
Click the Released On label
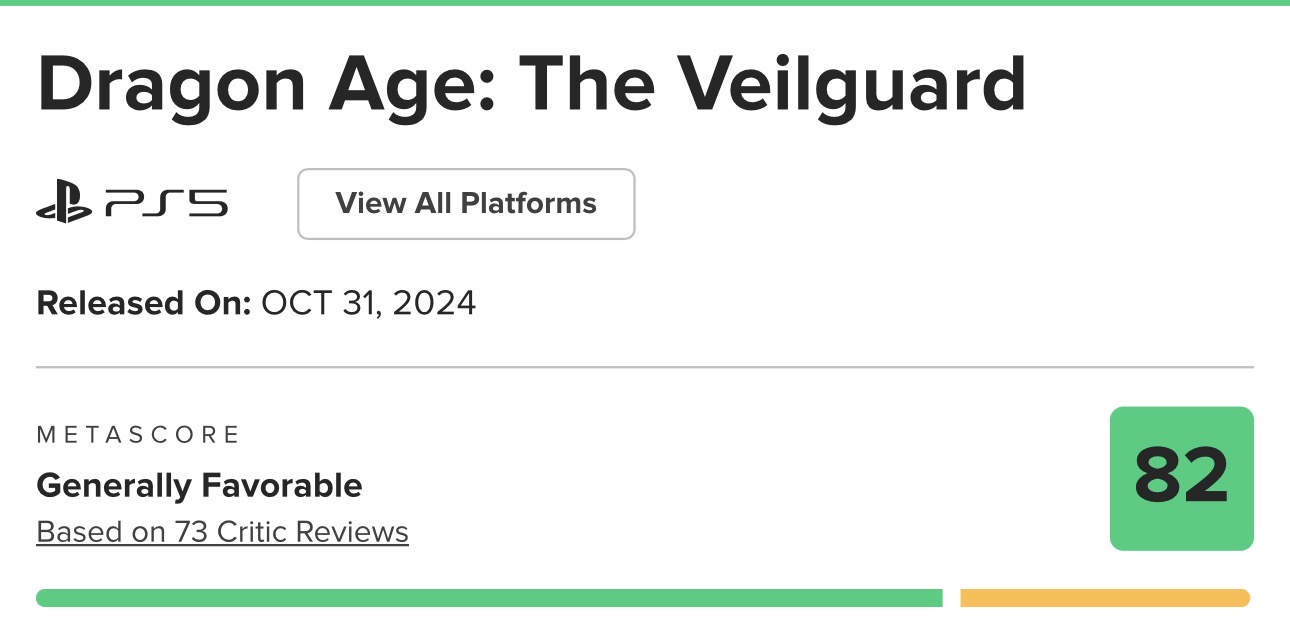[x=143, y=302]
